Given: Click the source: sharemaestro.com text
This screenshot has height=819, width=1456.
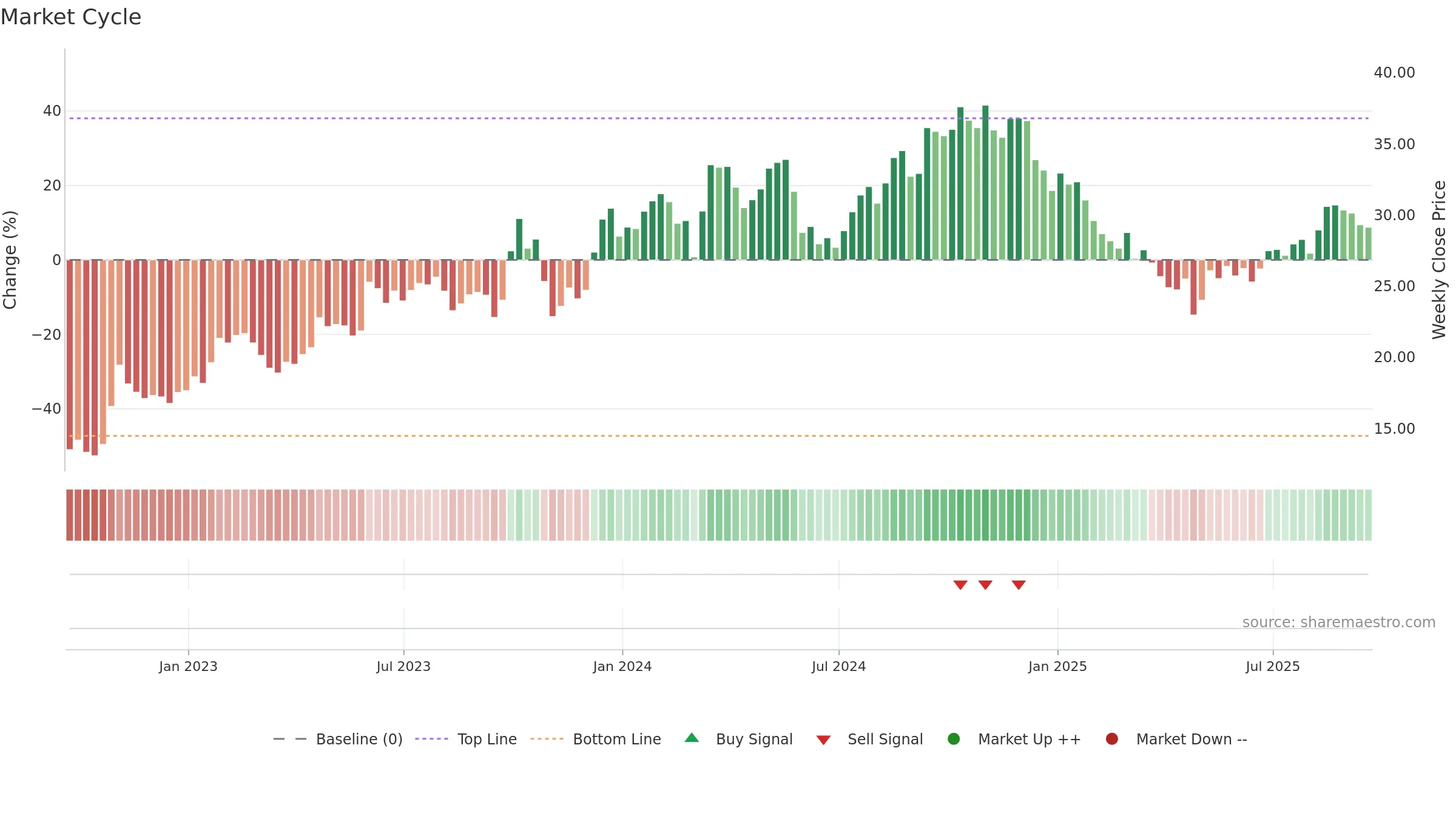Looking at the screenshot, I should (1339, 622).
